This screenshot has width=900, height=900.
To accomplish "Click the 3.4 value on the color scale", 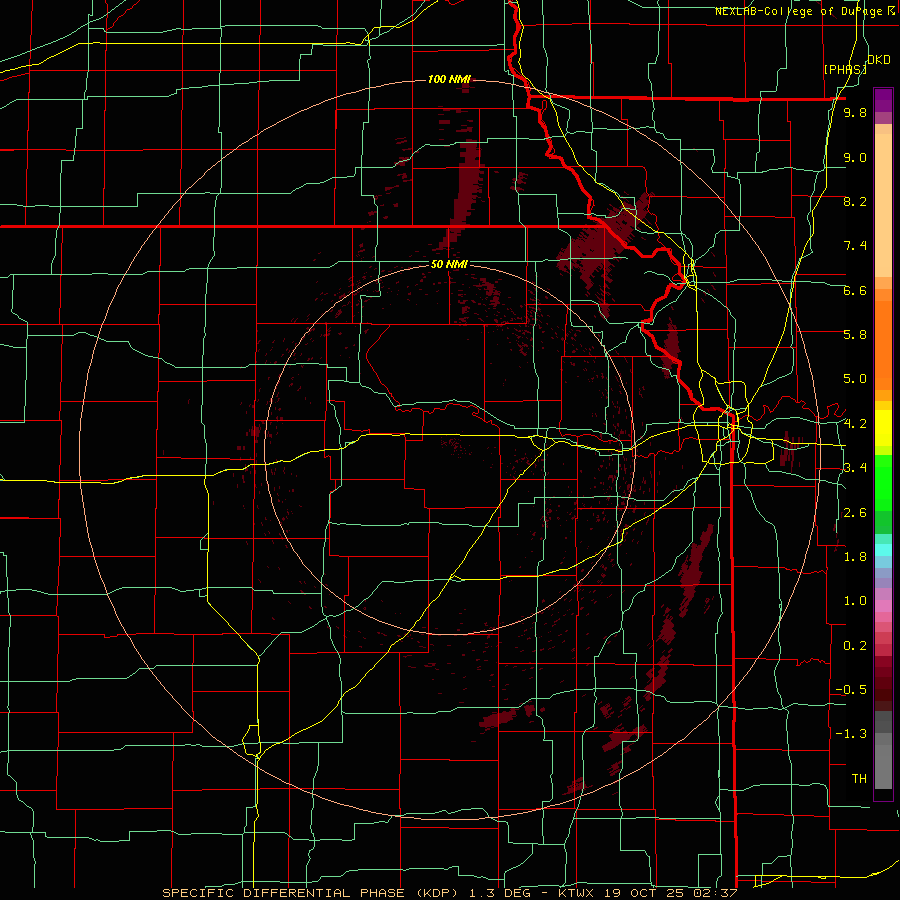I will [x=855, y=468].
